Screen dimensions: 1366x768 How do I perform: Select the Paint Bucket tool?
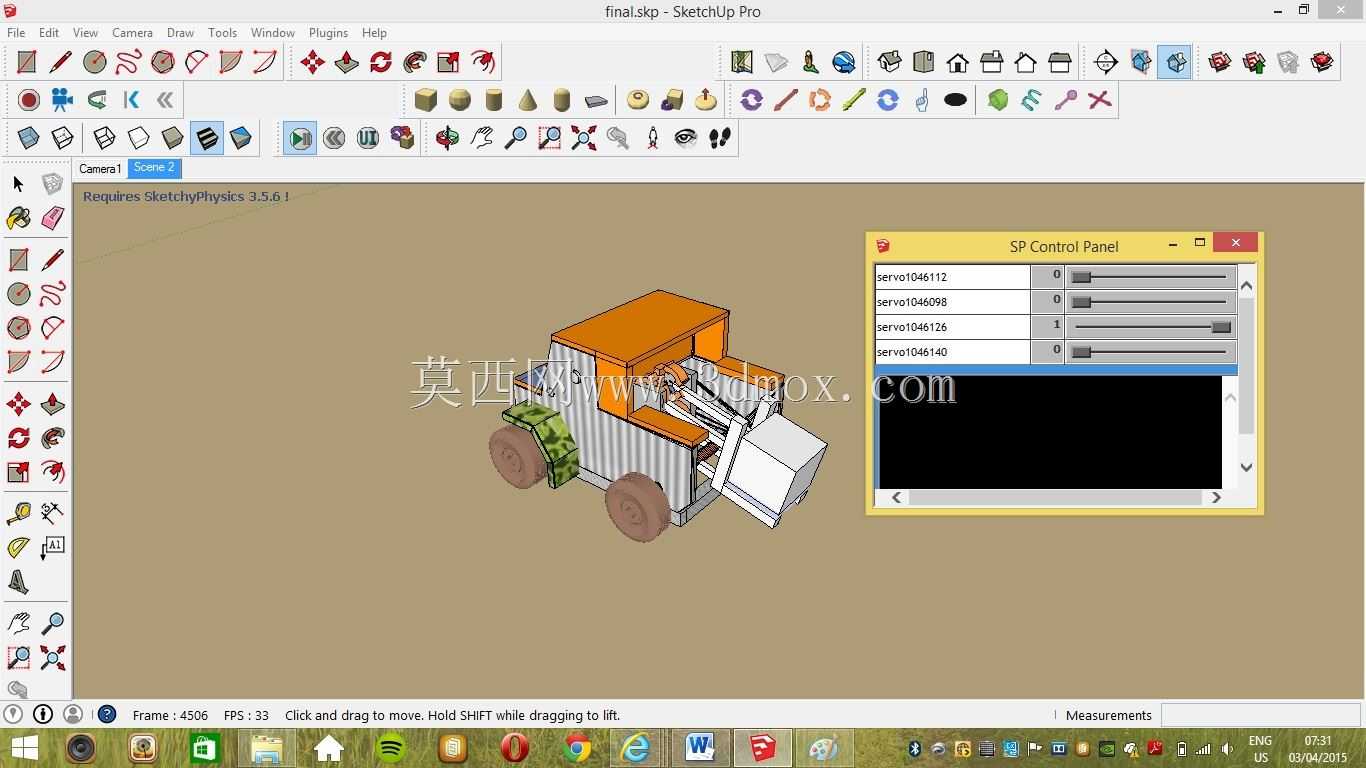coord(18,218)
